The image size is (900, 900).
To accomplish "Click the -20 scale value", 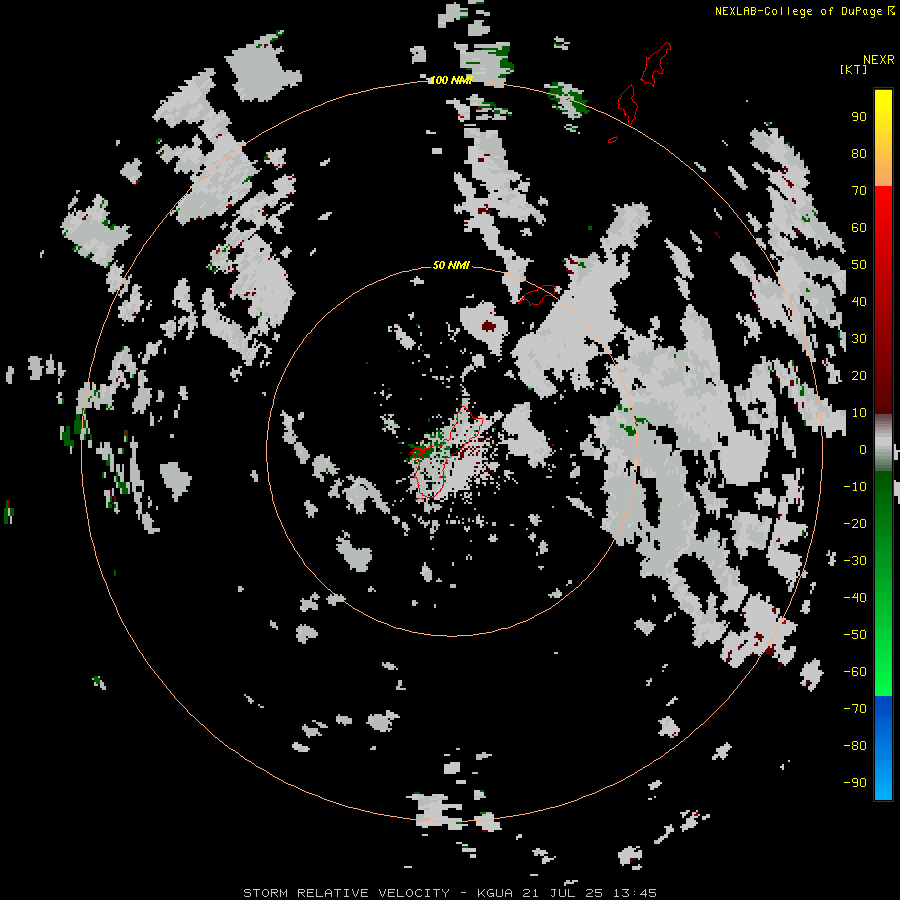I will (855, 523).
